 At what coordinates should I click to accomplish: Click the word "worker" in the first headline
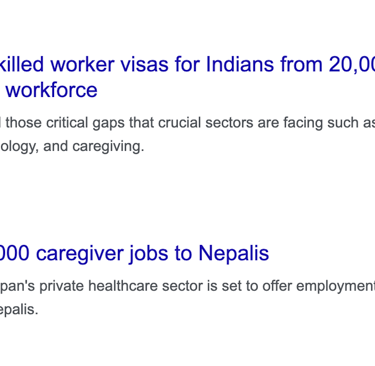coord(82,64)
